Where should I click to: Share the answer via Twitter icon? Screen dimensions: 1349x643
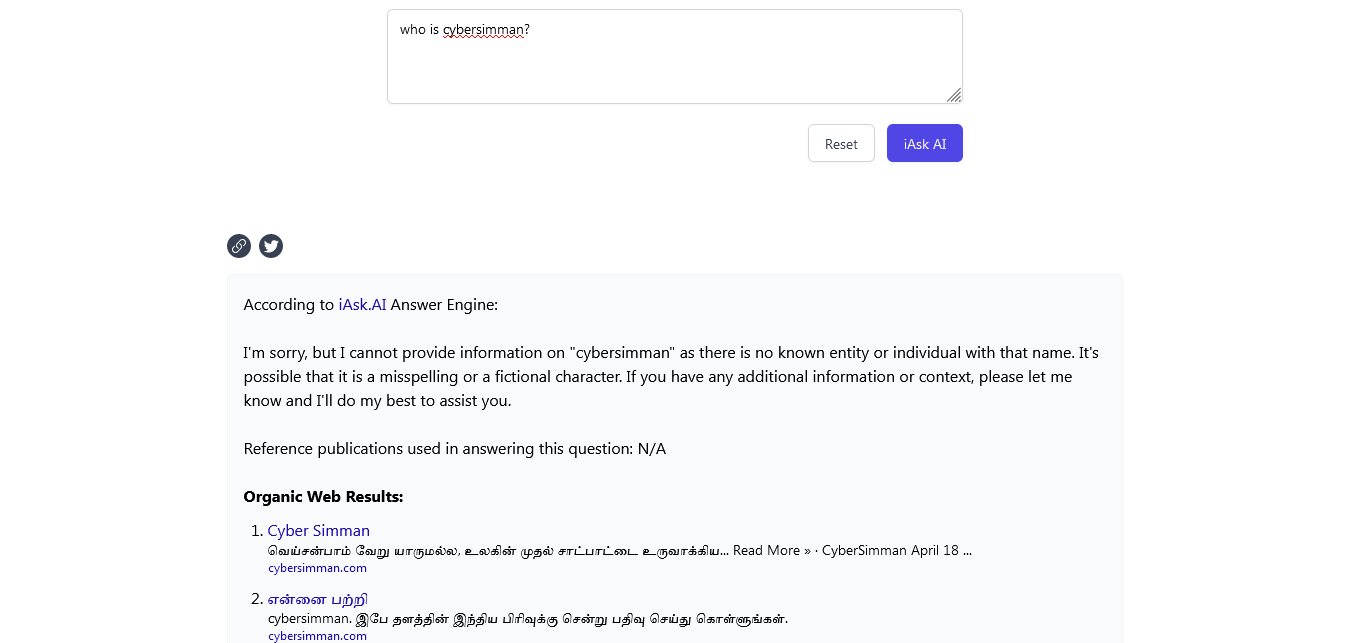[271, 246]
